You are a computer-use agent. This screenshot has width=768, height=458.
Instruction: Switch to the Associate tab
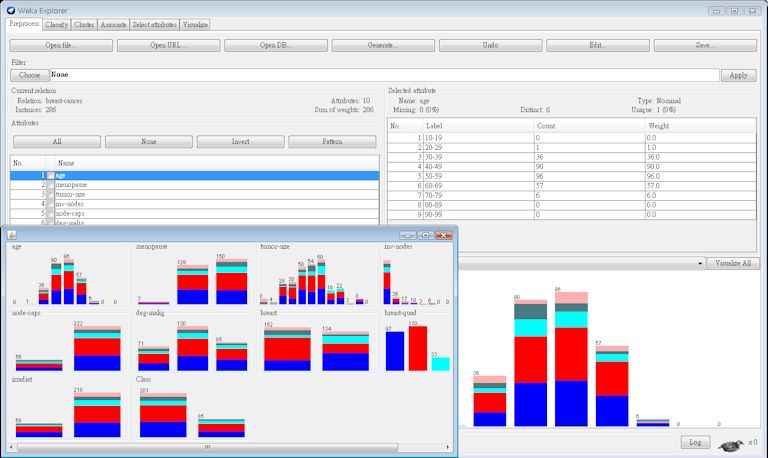point(113,24)
